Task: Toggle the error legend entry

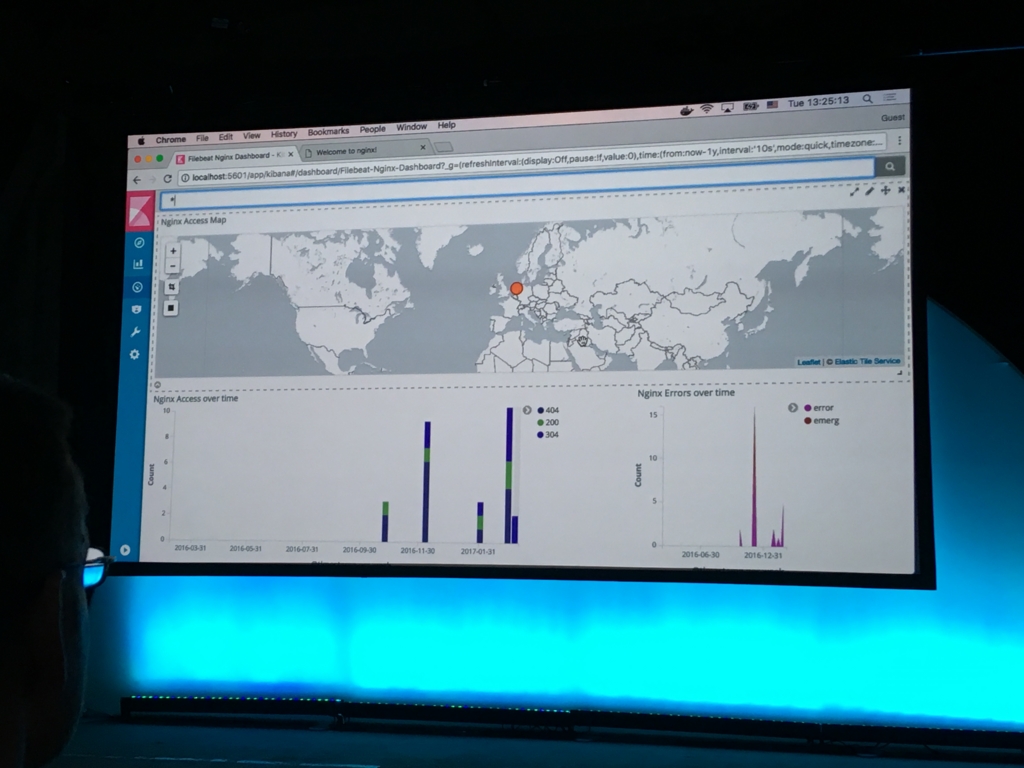Action: 819,408
